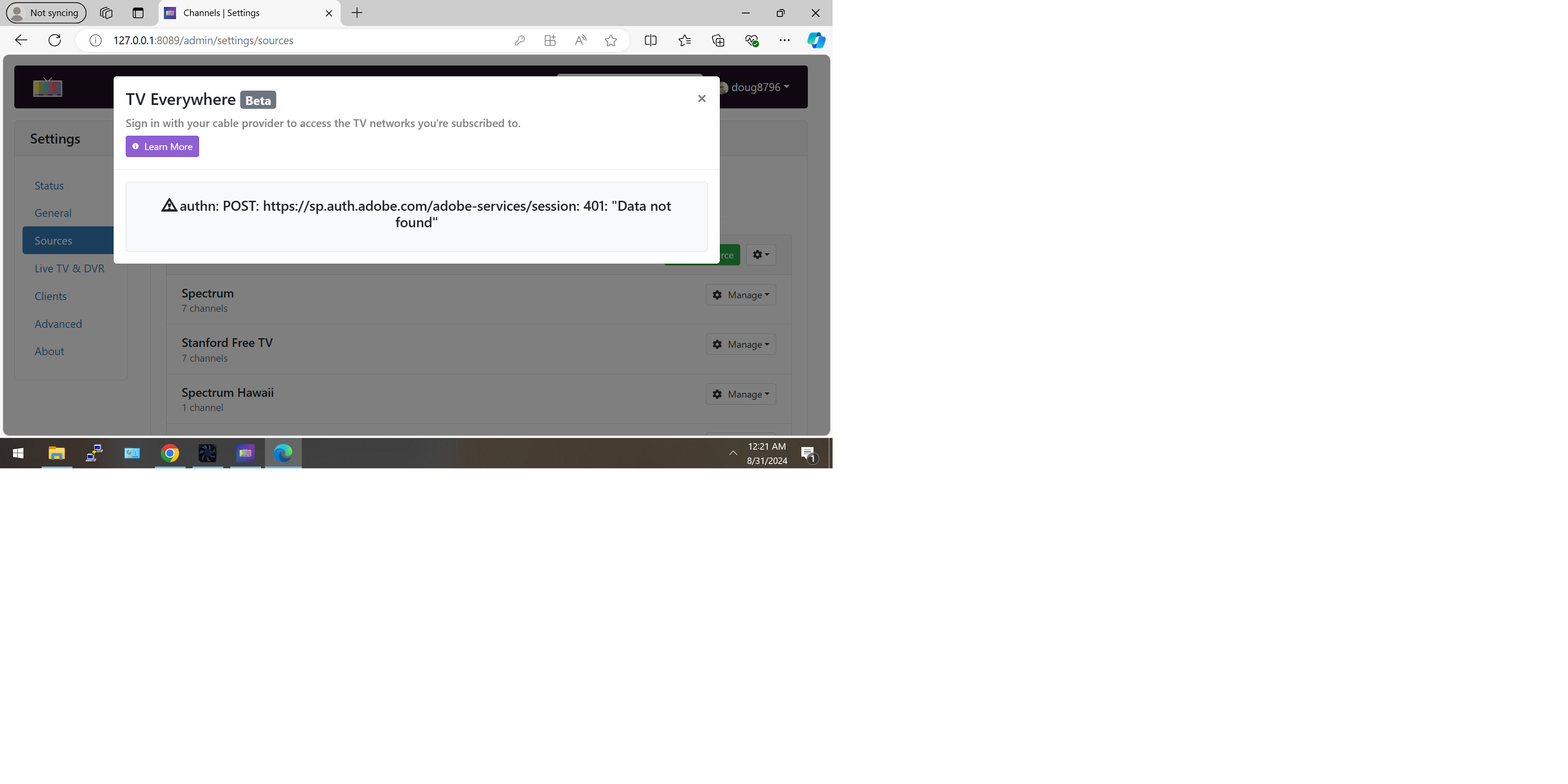This screenshot has height=784, width=1568.
Task: Add page to favorites star icon
Action: click(x=611, y=41)
